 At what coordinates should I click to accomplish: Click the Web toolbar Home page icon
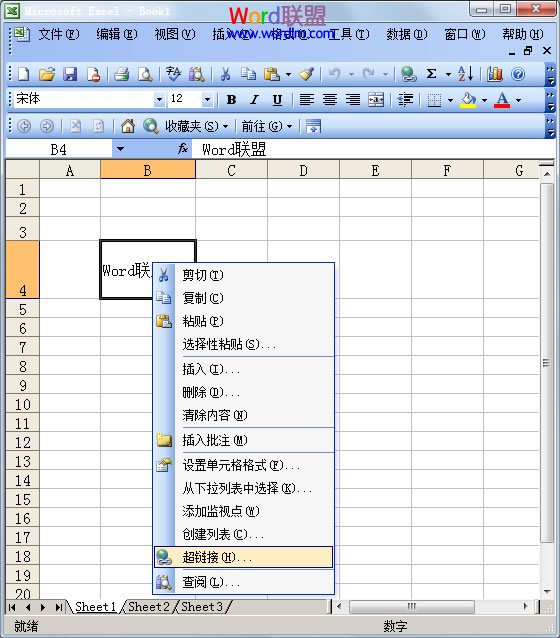click(x=128, y=126)
